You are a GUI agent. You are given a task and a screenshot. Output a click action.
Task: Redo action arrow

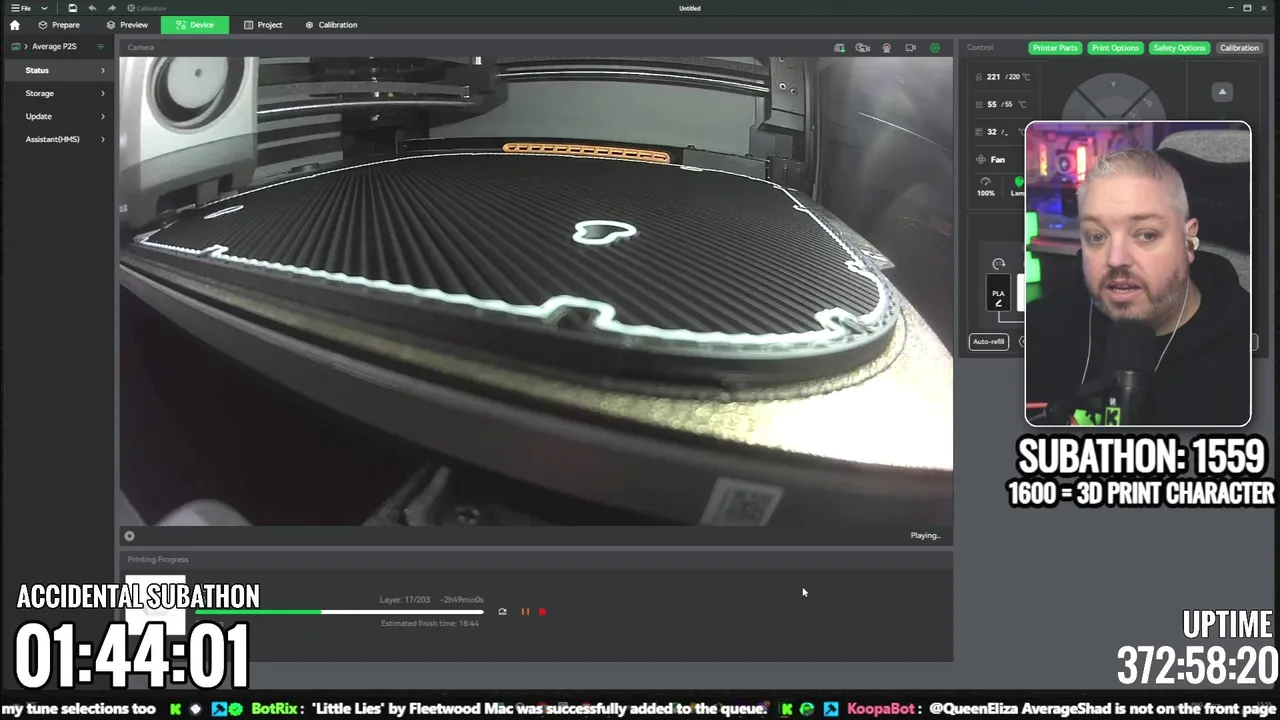[111, 8]
